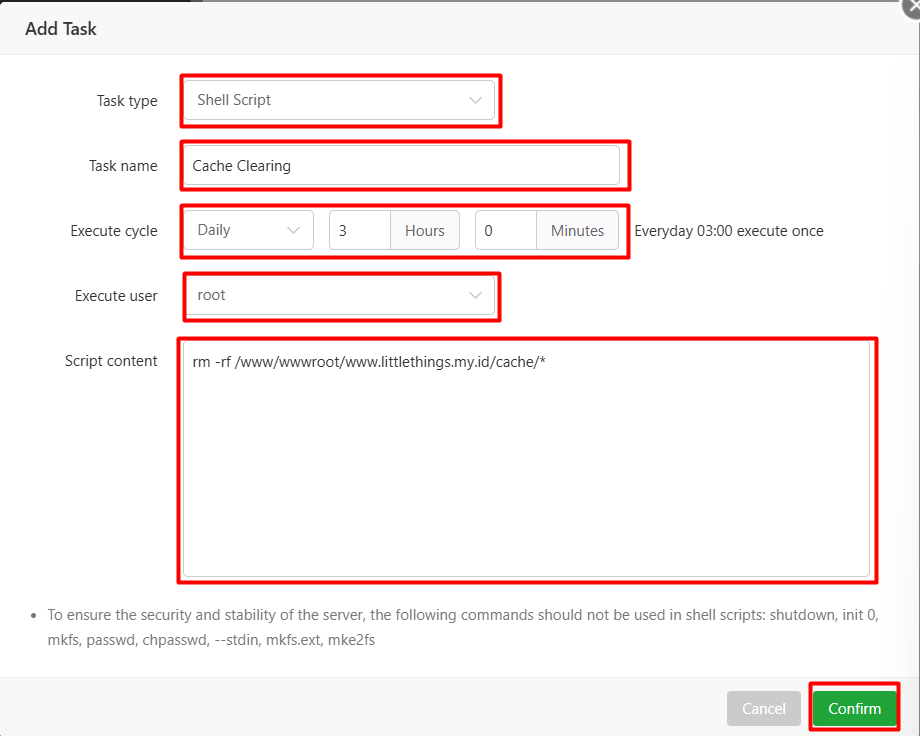Click the hours input showing 3
The width and height of the screenshot is (920, 736).
pyautogui.click(x=360, y=230)
